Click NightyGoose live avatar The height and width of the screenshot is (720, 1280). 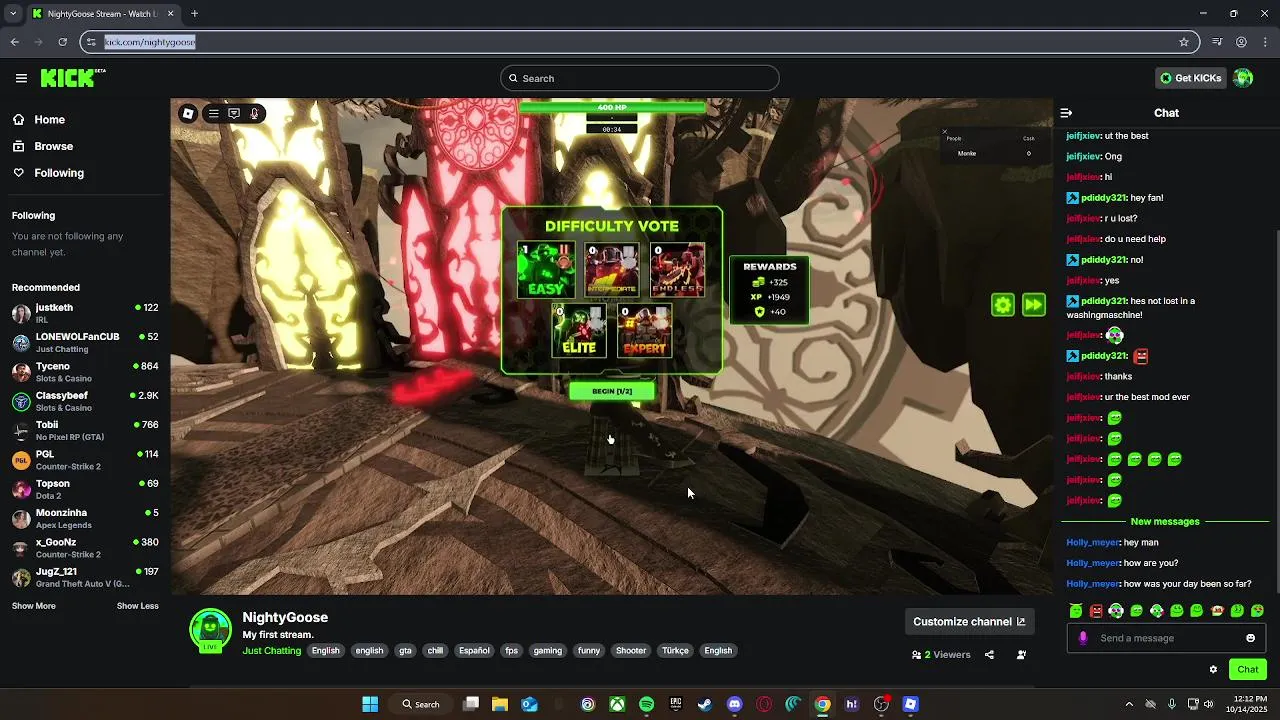point(210,630)
